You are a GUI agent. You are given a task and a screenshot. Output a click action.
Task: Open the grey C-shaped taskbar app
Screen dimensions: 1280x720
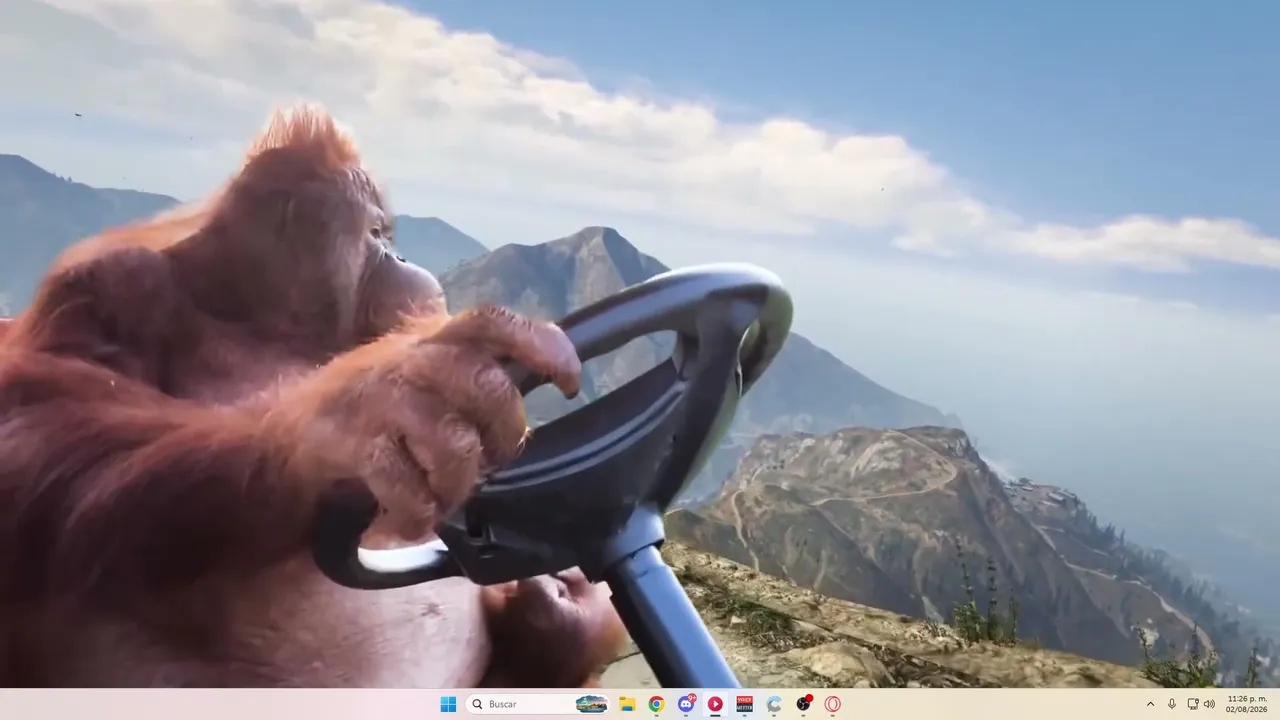coord(774,704)
